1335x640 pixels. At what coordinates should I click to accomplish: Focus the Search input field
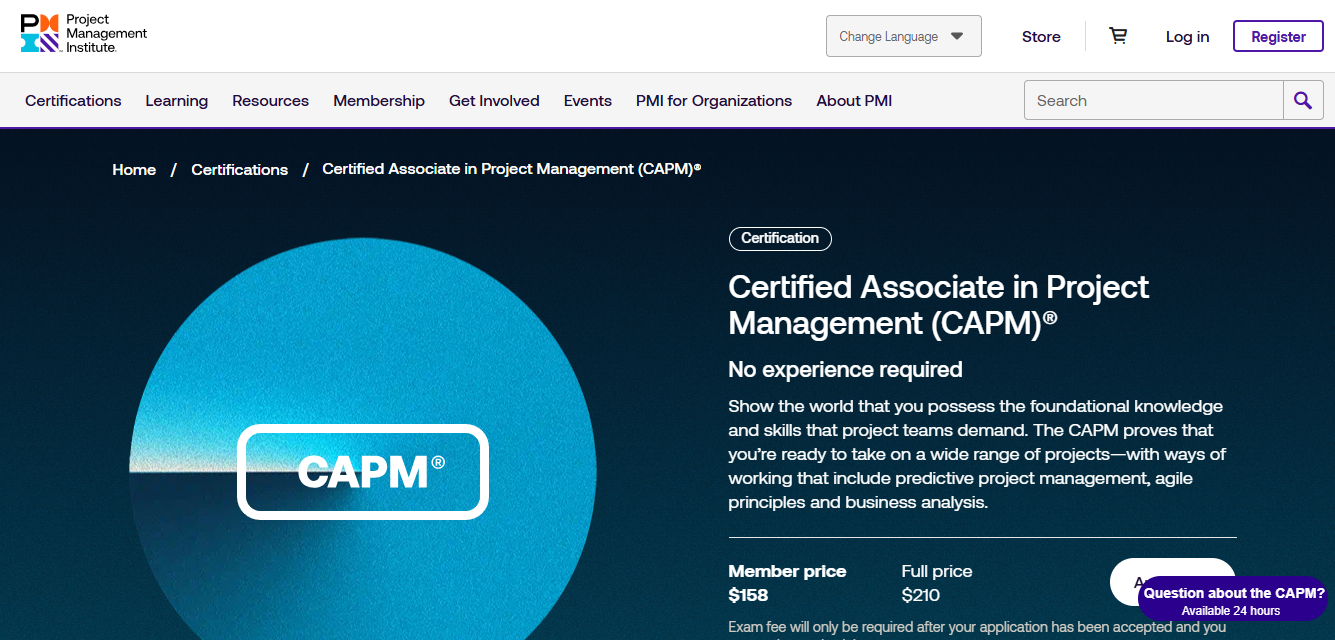(1153, 100)
